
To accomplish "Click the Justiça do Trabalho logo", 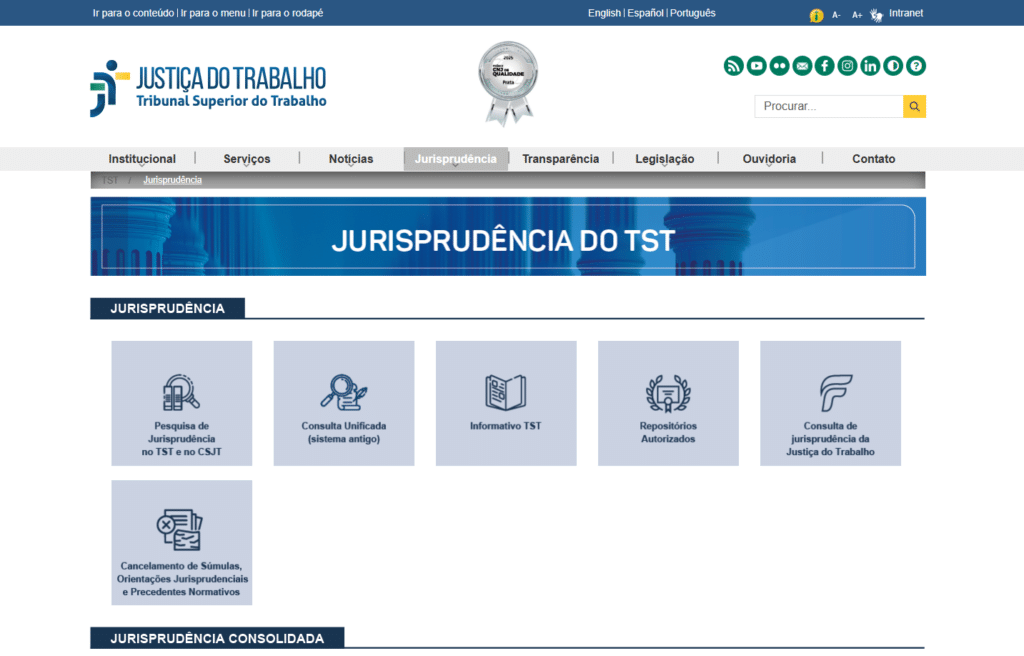I will pyautogui.click(x=208, y=88).
